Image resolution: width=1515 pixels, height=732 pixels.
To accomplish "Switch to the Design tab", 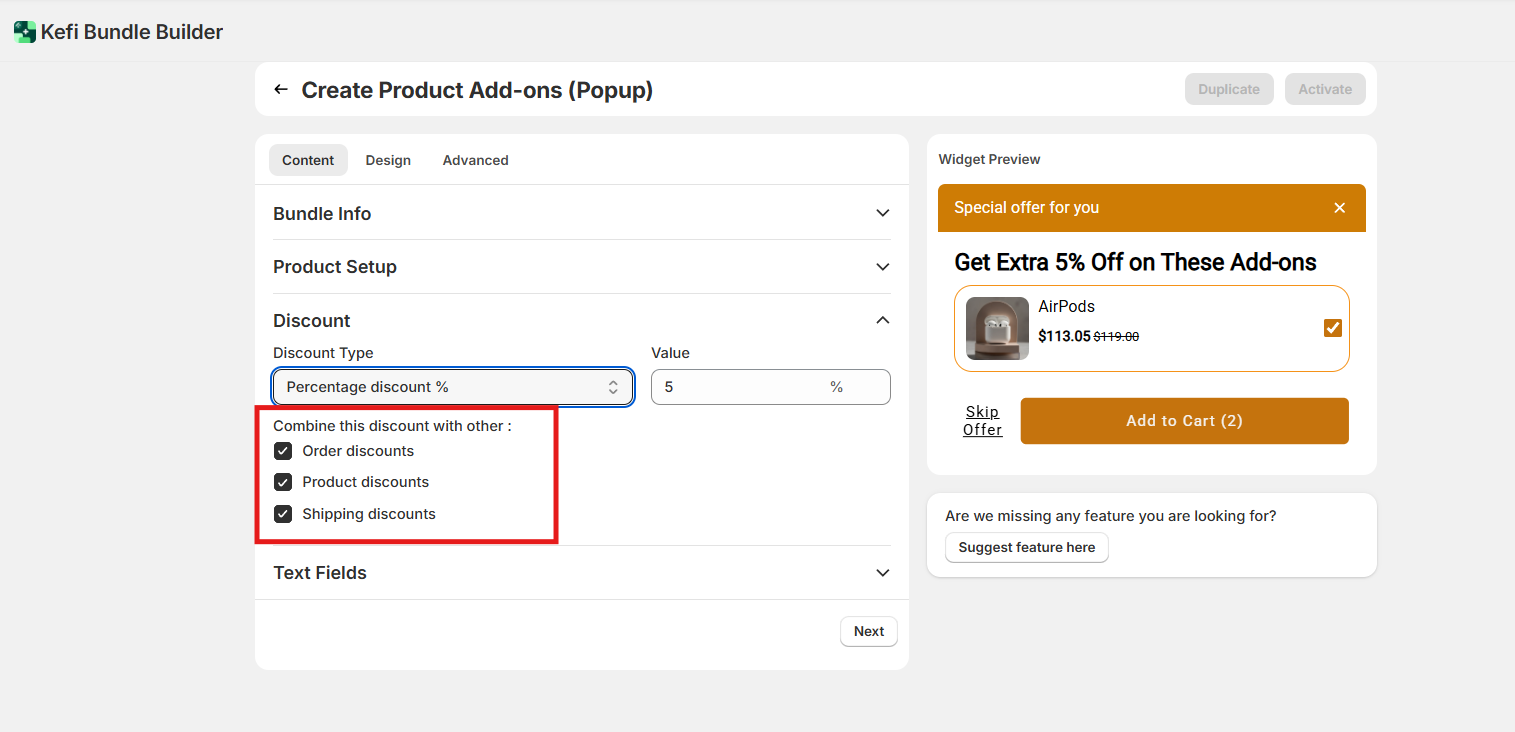I will pyautogui.click(x=388, y=160).
